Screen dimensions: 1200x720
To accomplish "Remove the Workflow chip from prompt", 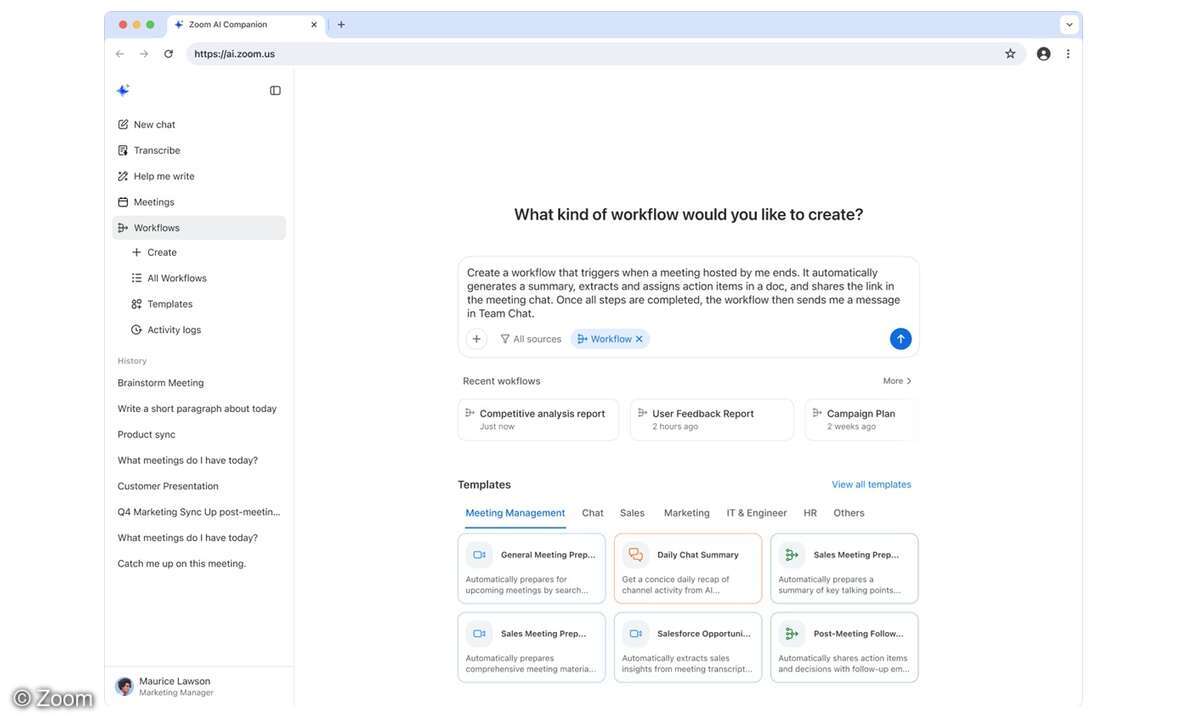I will click(x=640, y=339).
